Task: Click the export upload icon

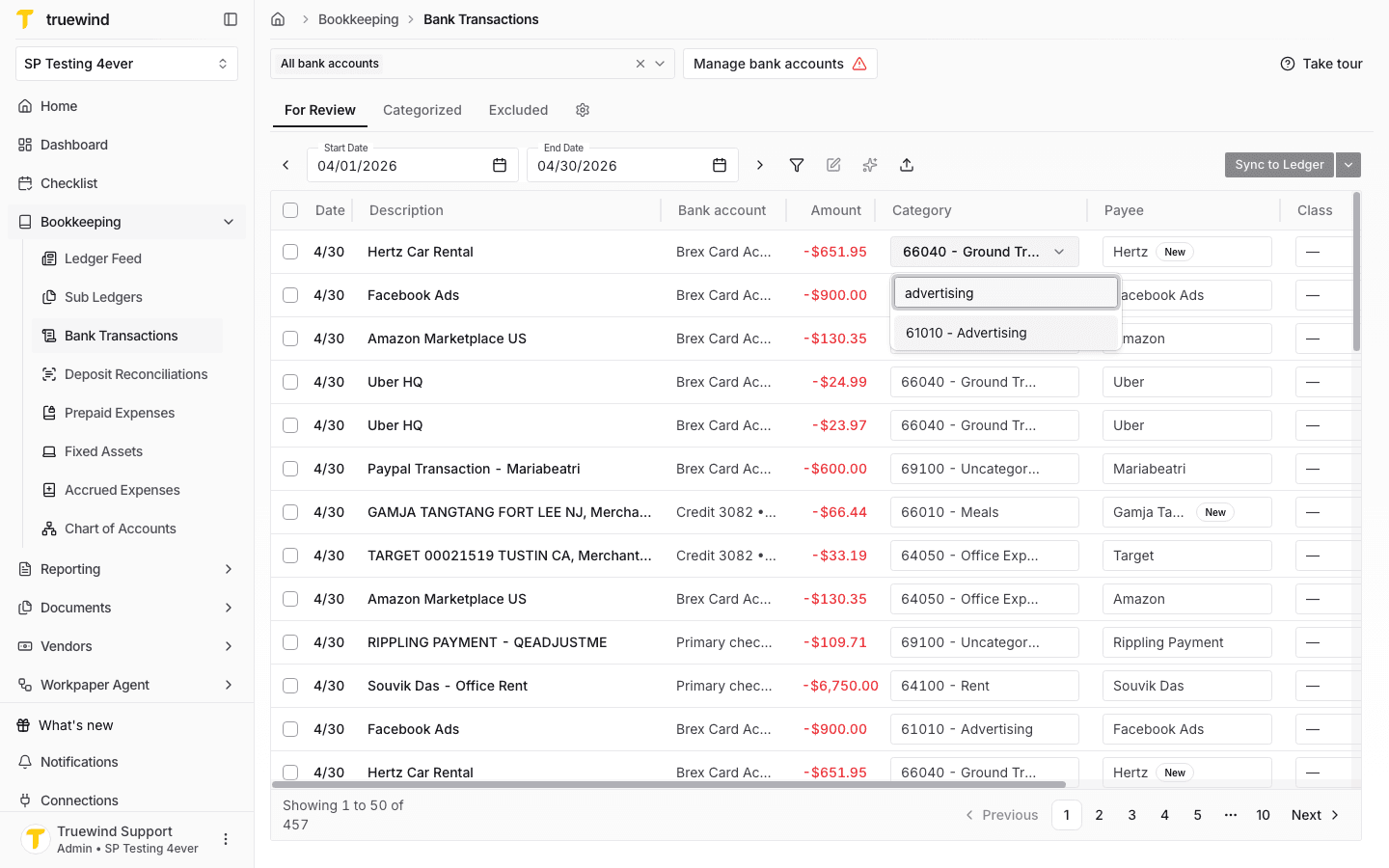Action: point(907,165)
